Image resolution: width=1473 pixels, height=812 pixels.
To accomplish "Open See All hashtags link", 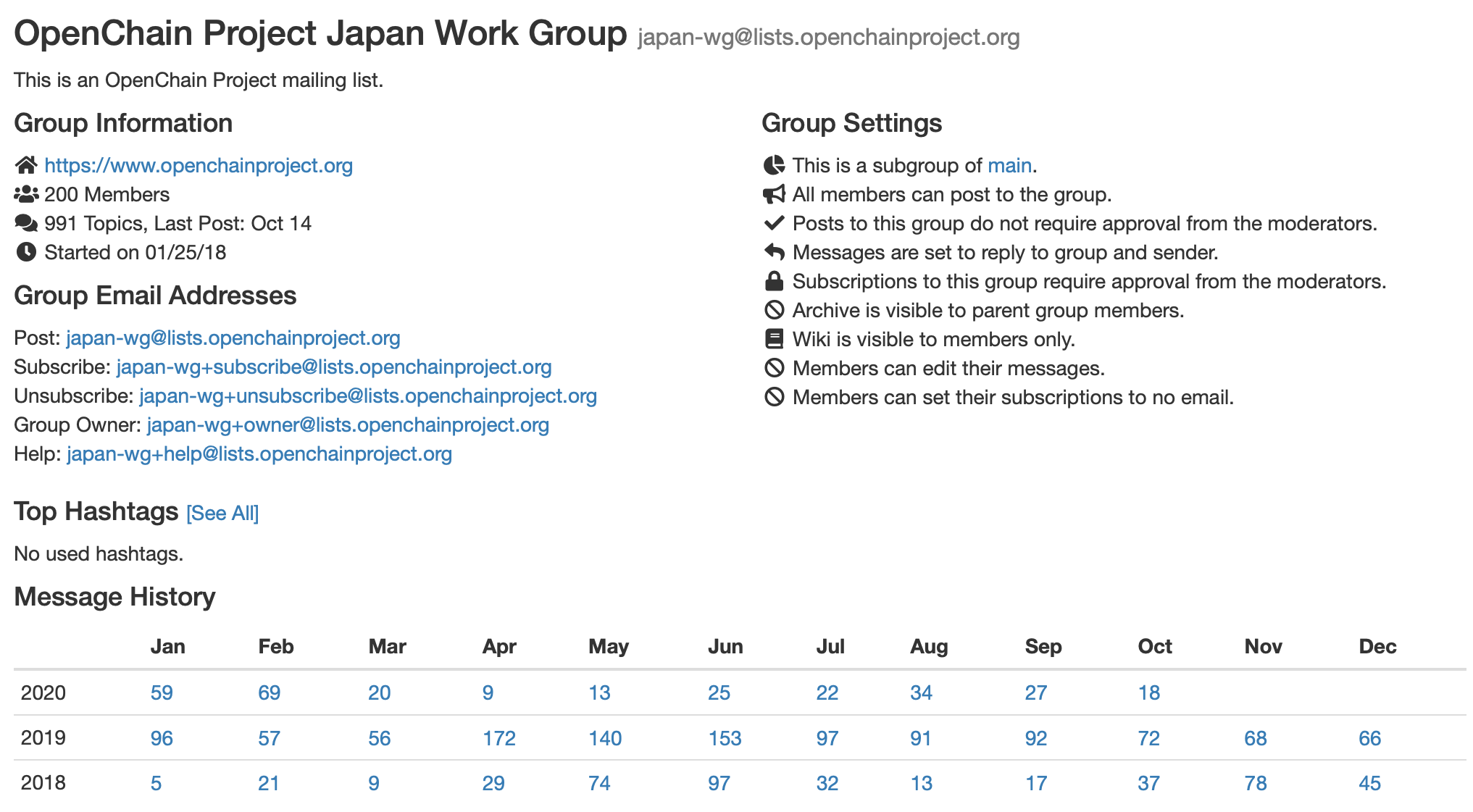I will pos(222,514).
